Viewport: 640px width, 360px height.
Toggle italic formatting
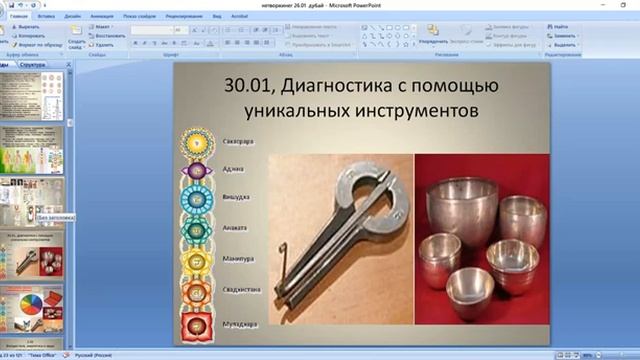(x=144, y=43)
